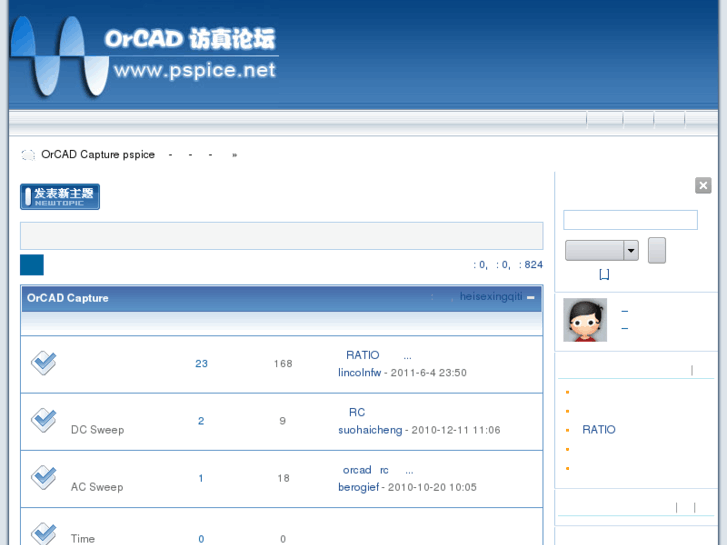Open the DC Sweep forum

coord(97,430)
